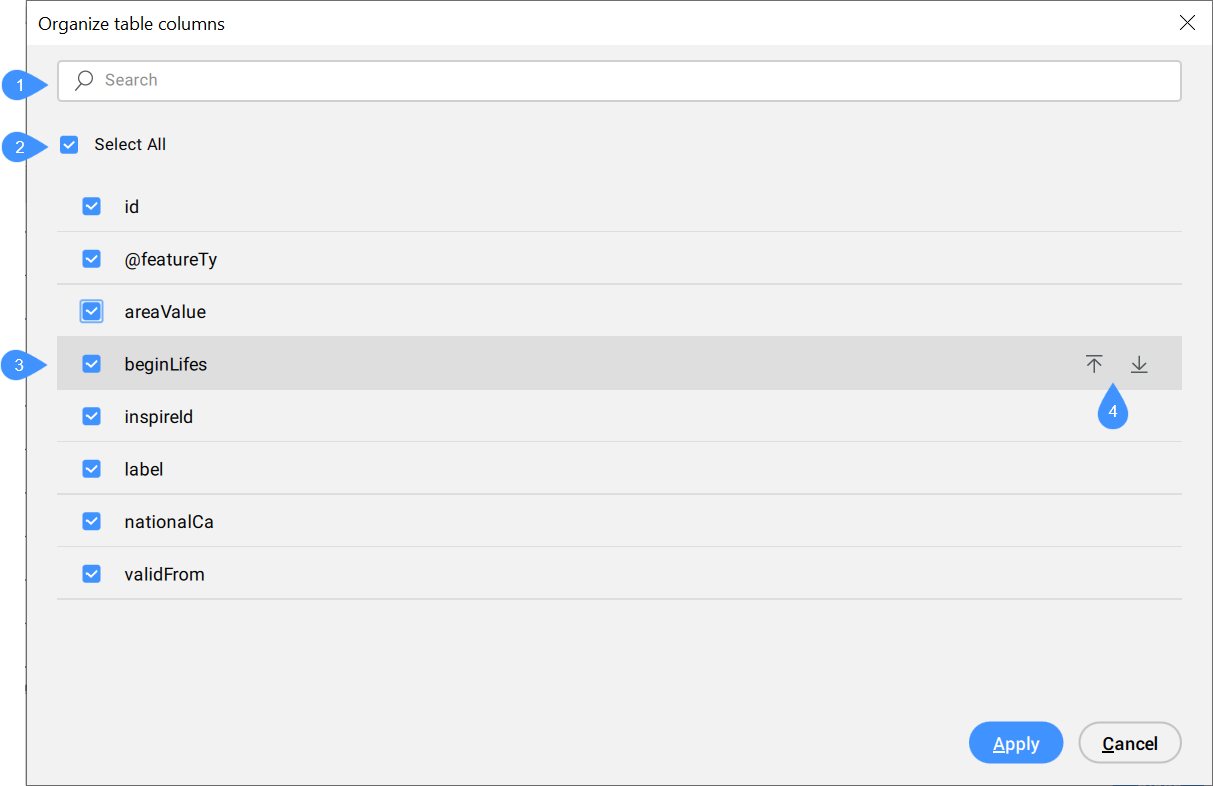
Task: Select the inspireId row text
Action: [x=158, y=417]
